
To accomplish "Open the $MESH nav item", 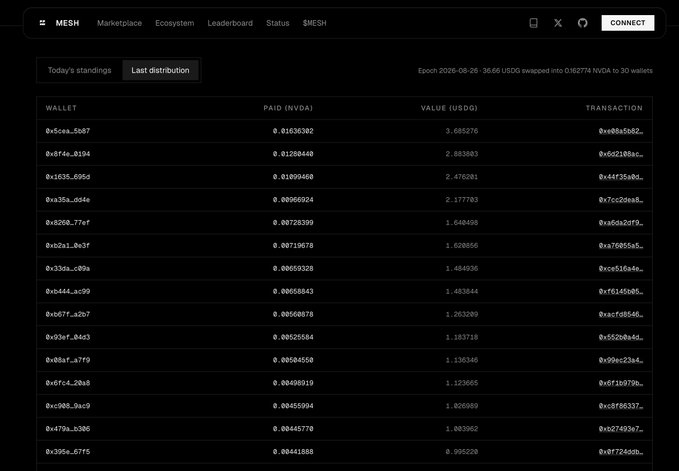I will pos(314,23).
